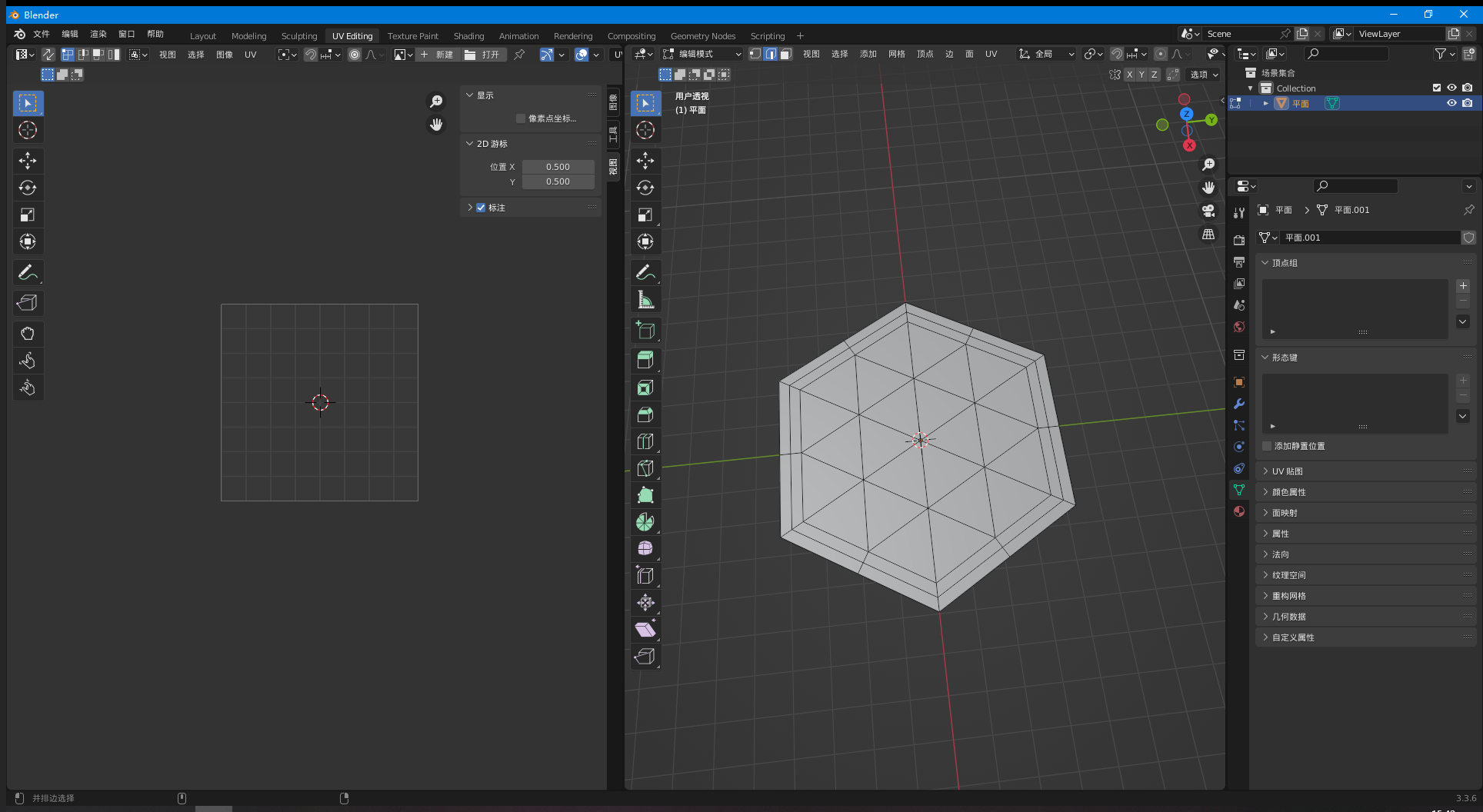
Task: Open the 文件 menu
Action: pos(42,34)
